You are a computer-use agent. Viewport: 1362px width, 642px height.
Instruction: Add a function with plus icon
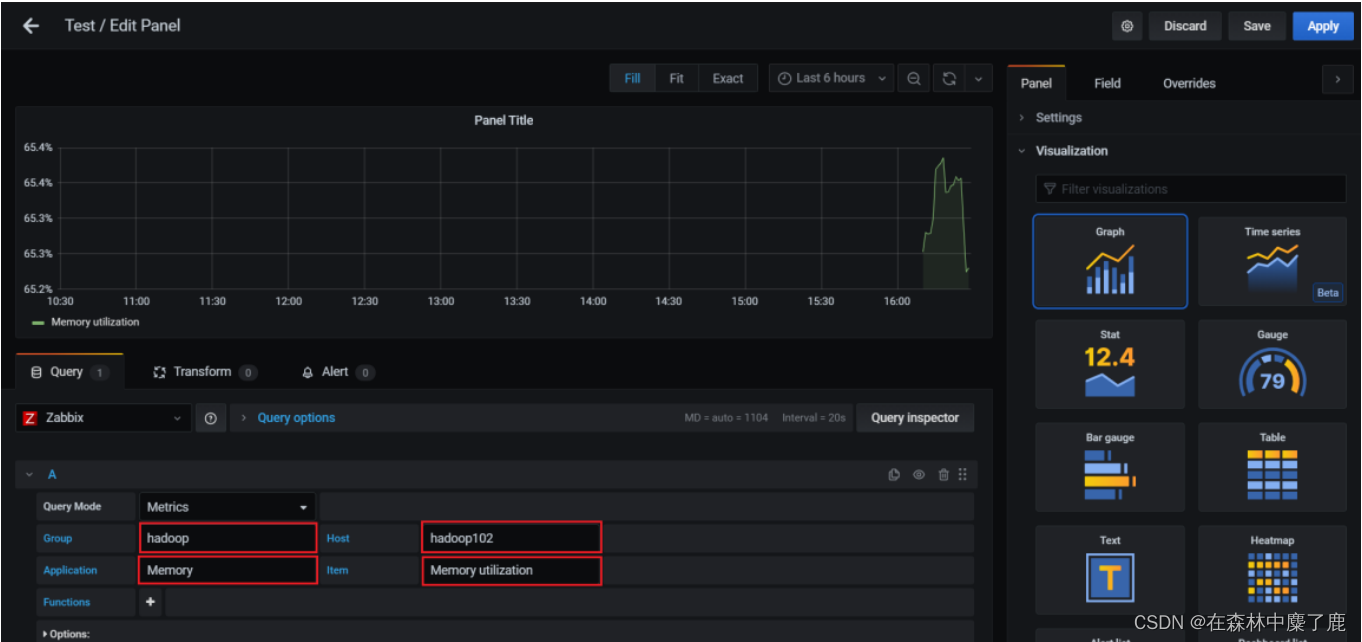(x=151, y=602)
